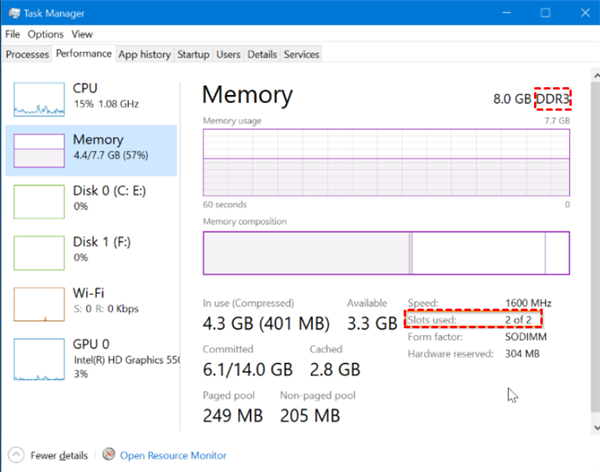Click the Memory usage graph area
Image resolution: width=600 pixels, height=472 pixels.
point(386,161)
